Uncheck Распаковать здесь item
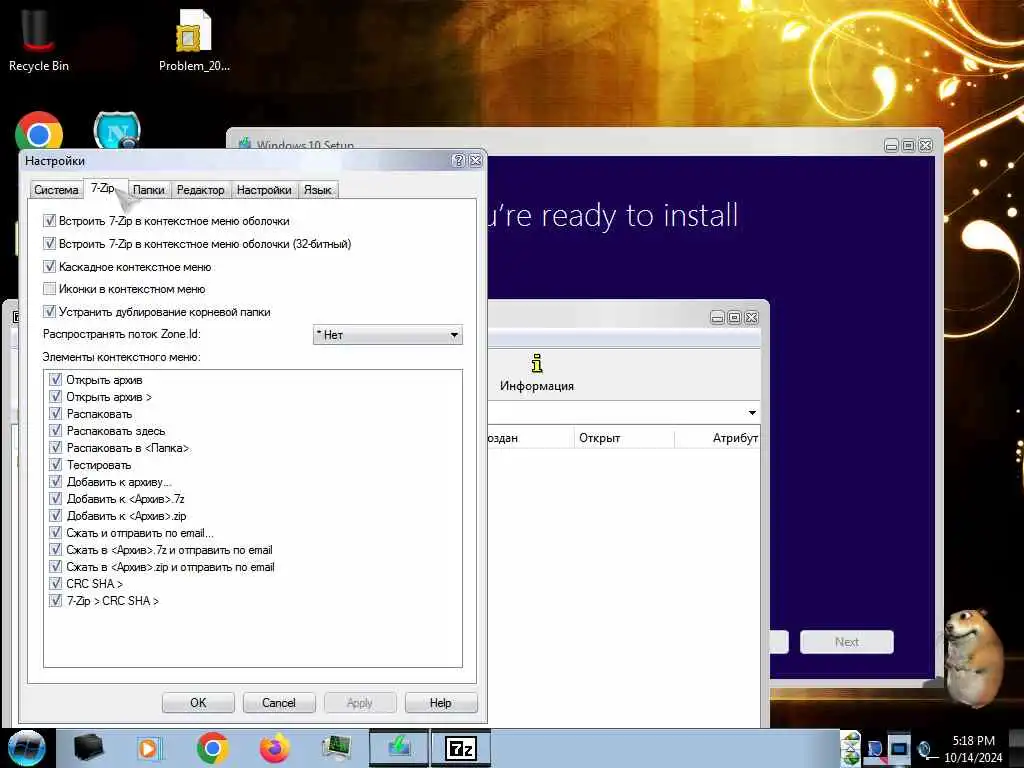 56,430
